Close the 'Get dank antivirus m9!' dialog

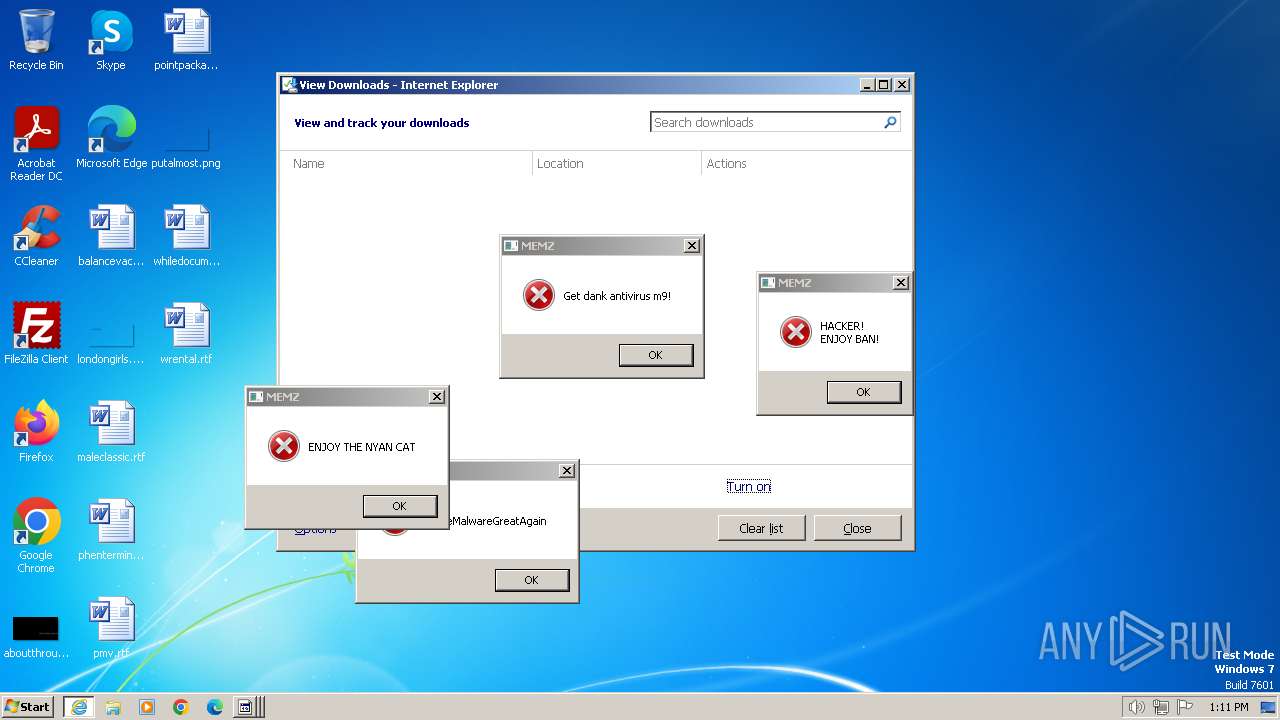[x=691, y=246]
